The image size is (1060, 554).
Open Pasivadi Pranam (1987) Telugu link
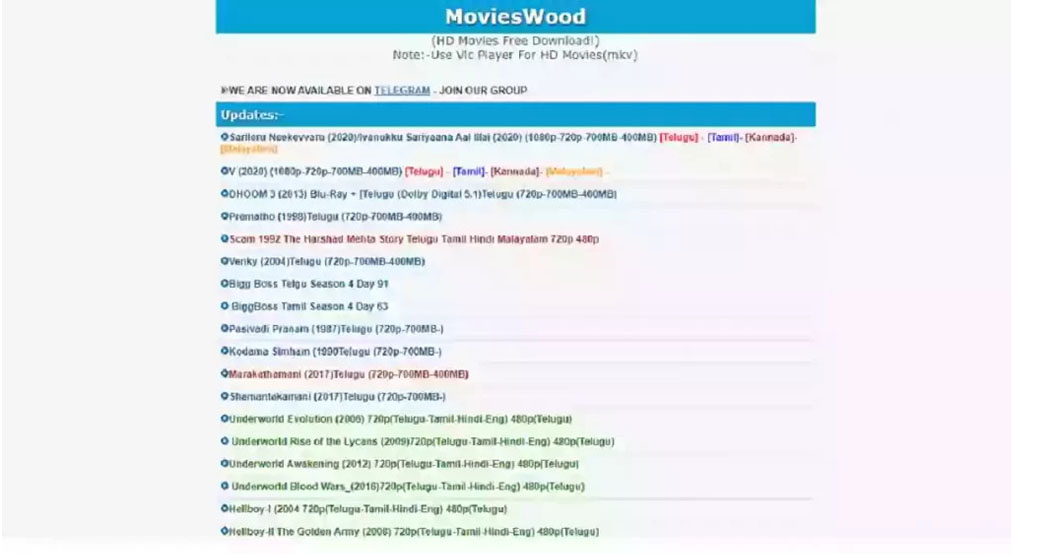336,329
